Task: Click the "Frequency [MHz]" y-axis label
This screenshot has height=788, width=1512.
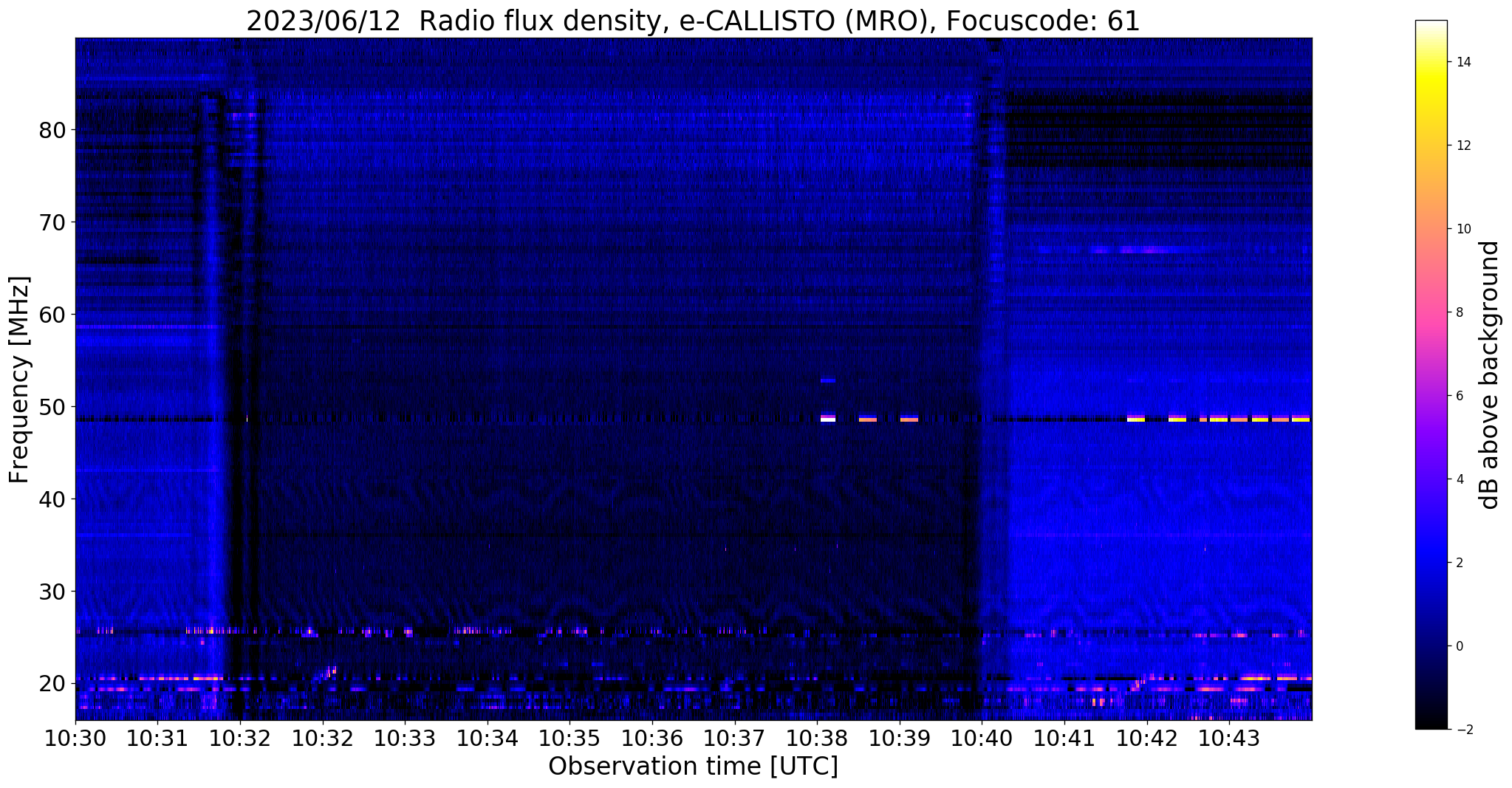Action: [x=19, y=380]
